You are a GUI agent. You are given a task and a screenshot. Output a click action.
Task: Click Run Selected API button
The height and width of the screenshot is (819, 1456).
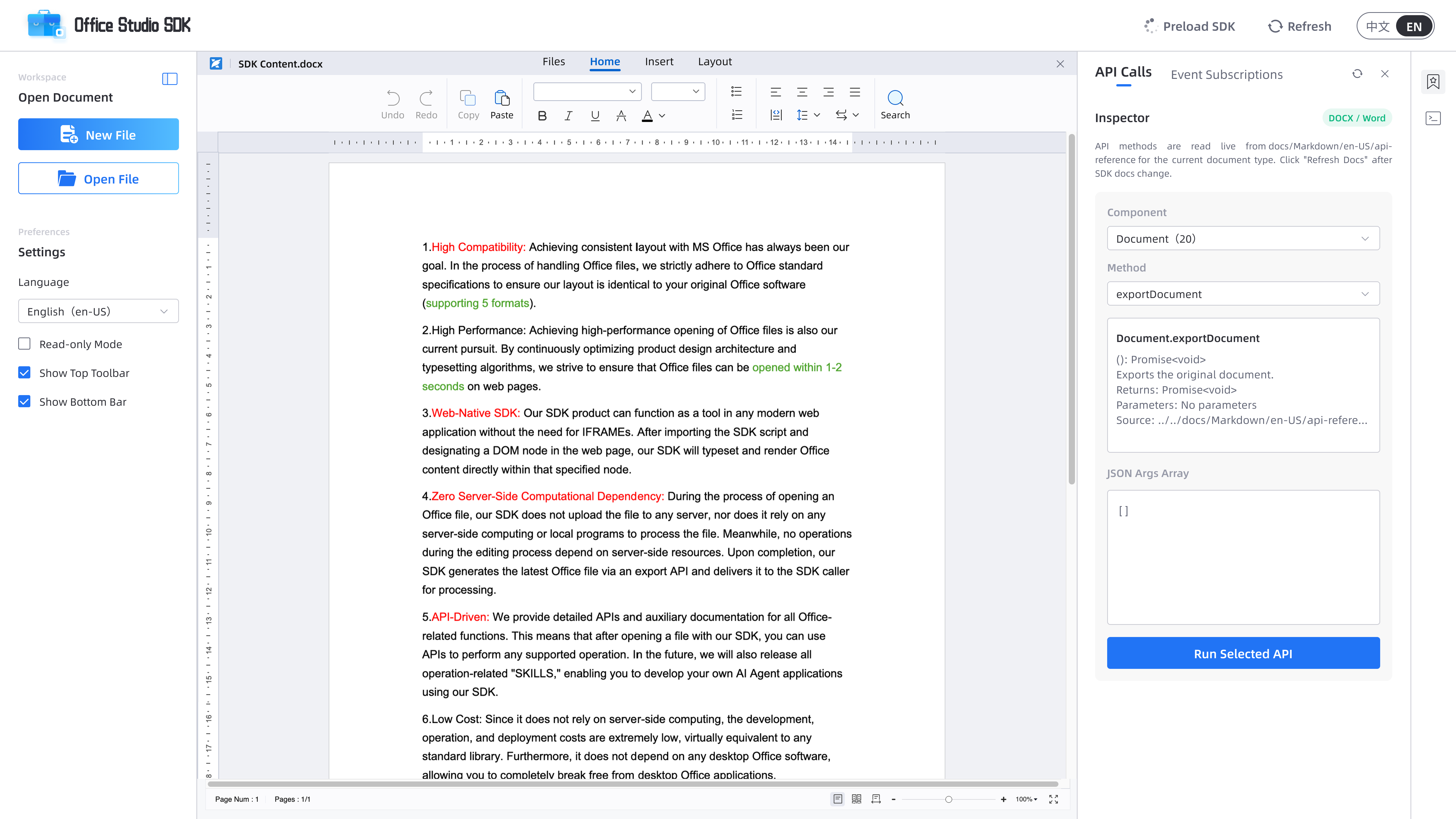1243,653
